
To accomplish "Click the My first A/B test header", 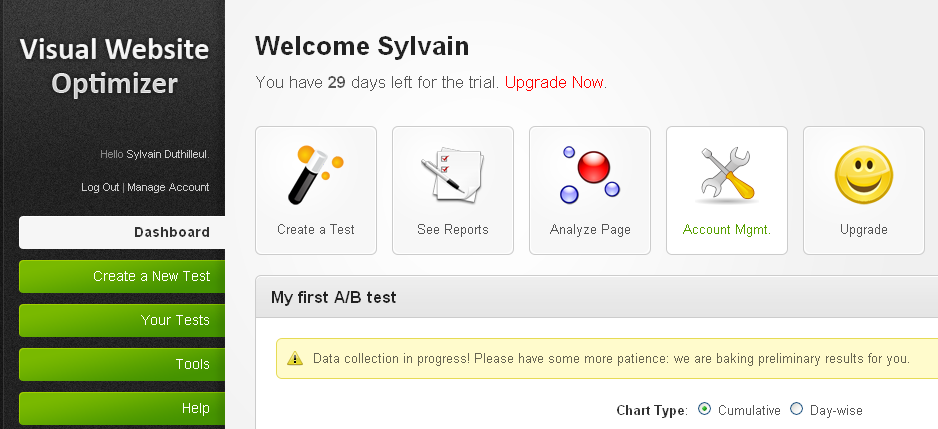I will 333,297.
